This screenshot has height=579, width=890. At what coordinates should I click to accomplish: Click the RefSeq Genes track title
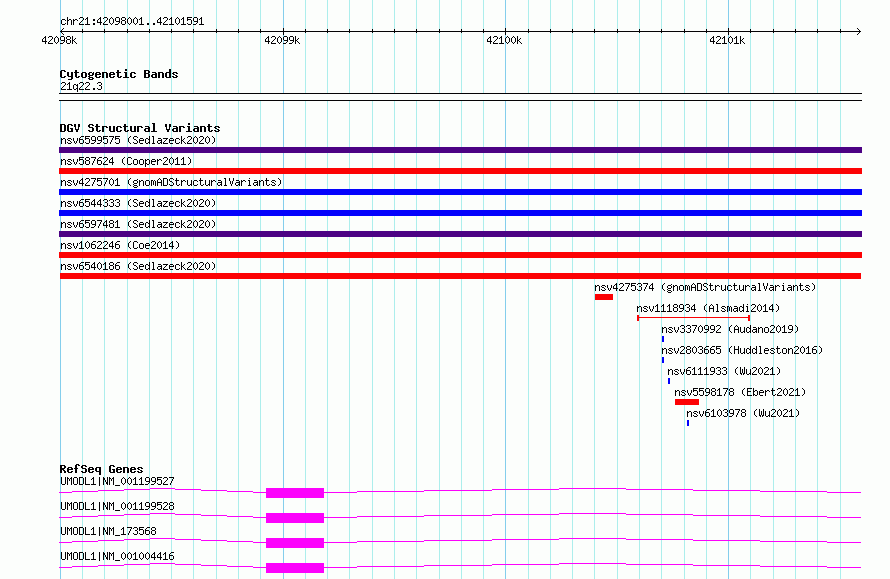101,469
